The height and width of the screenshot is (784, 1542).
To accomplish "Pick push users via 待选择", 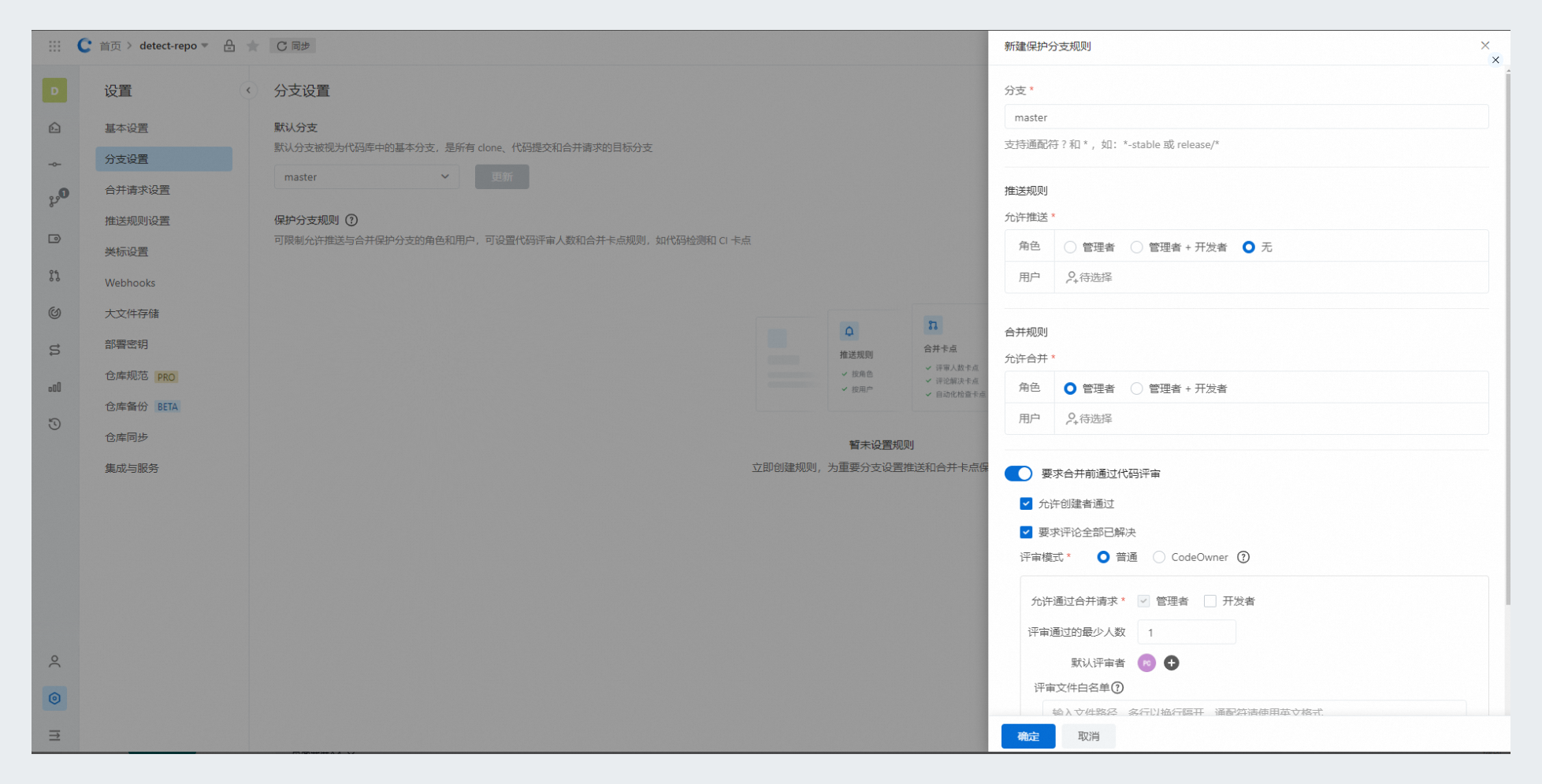I will pos(1089,277).
